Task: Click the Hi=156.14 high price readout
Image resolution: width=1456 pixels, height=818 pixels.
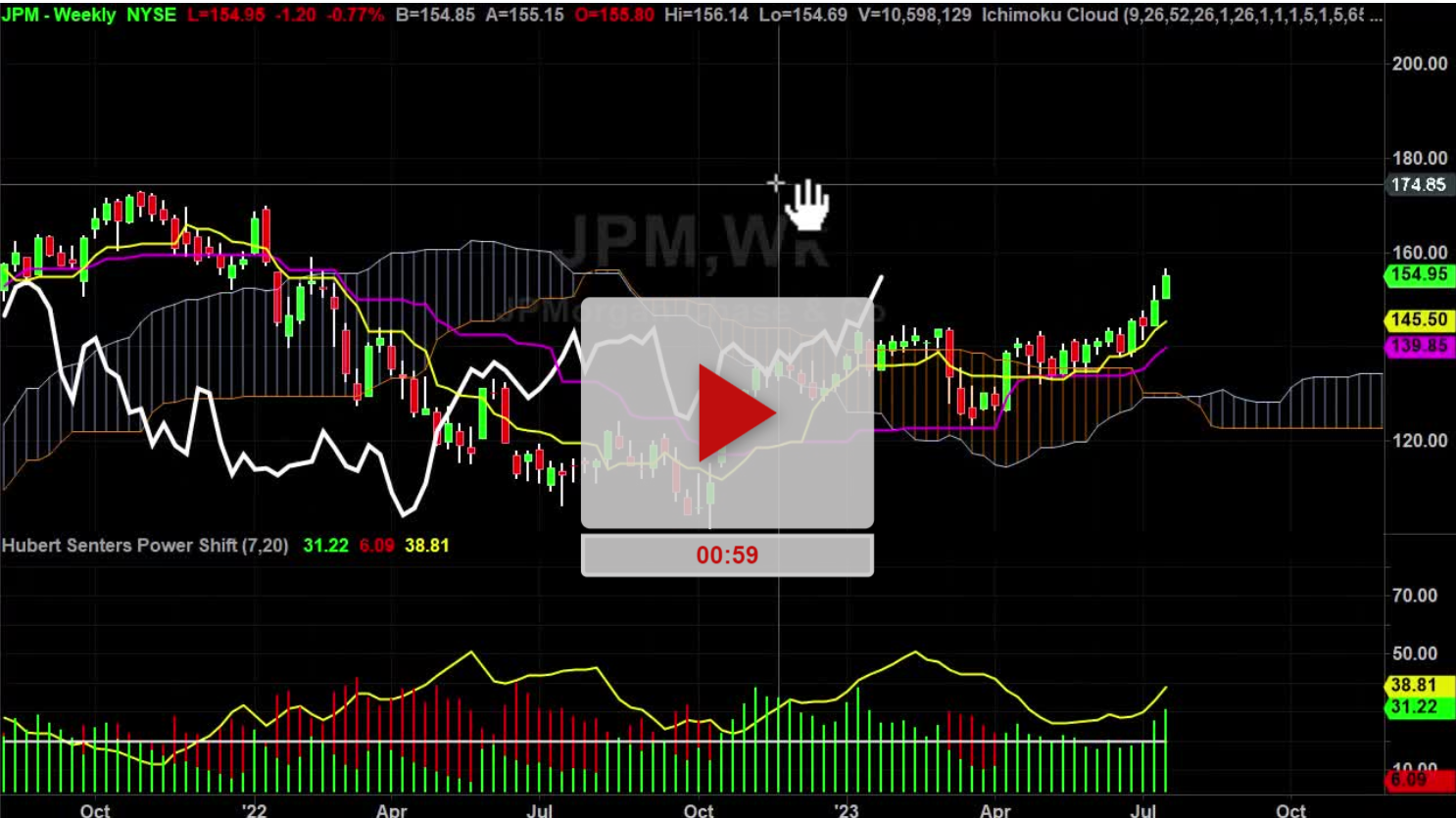Action: tap(705, 15)
